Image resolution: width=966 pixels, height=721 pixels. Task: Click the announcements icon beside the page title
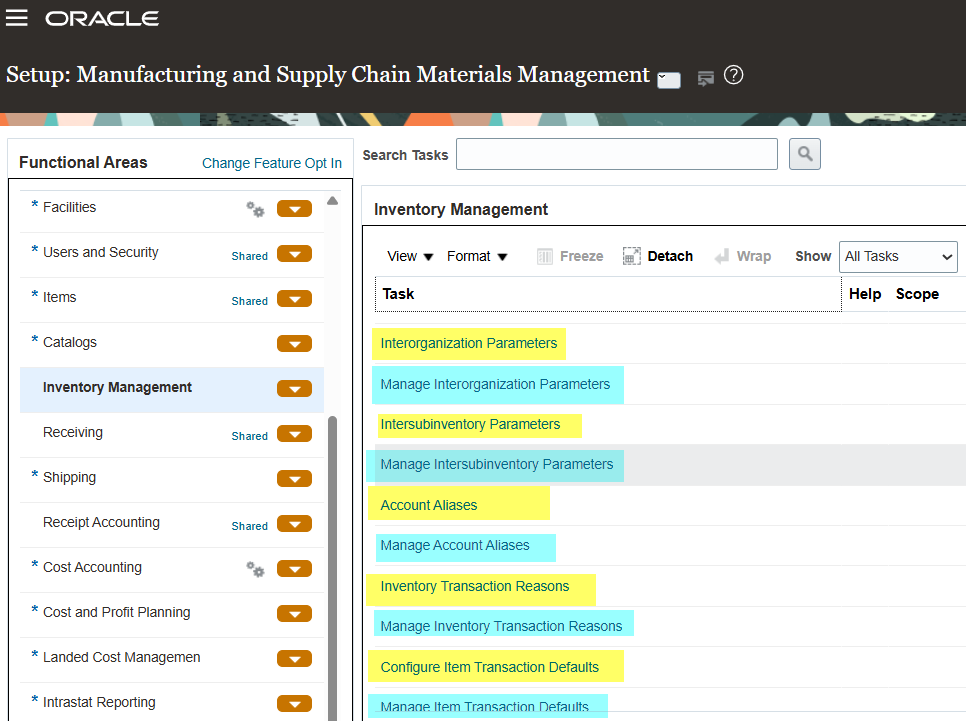706,75
